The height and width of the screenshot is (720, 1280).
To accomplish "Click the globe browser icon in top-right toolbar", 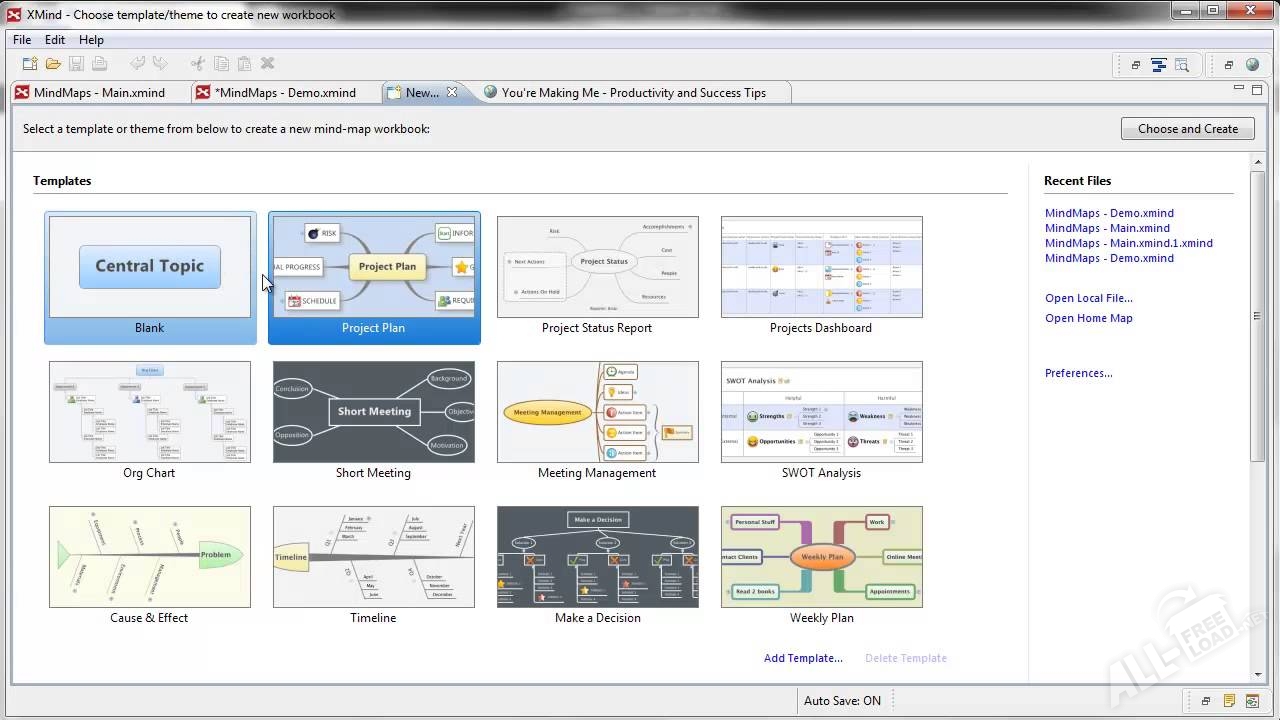I will point(1253,65).
